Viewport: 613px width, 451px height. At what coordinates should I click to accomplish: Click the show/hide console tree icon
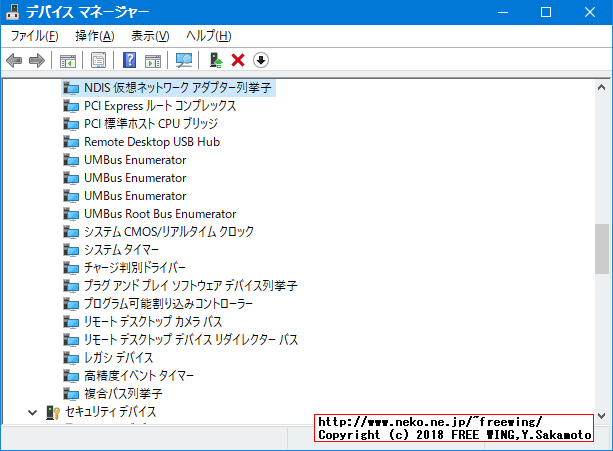tap(68, 61)
